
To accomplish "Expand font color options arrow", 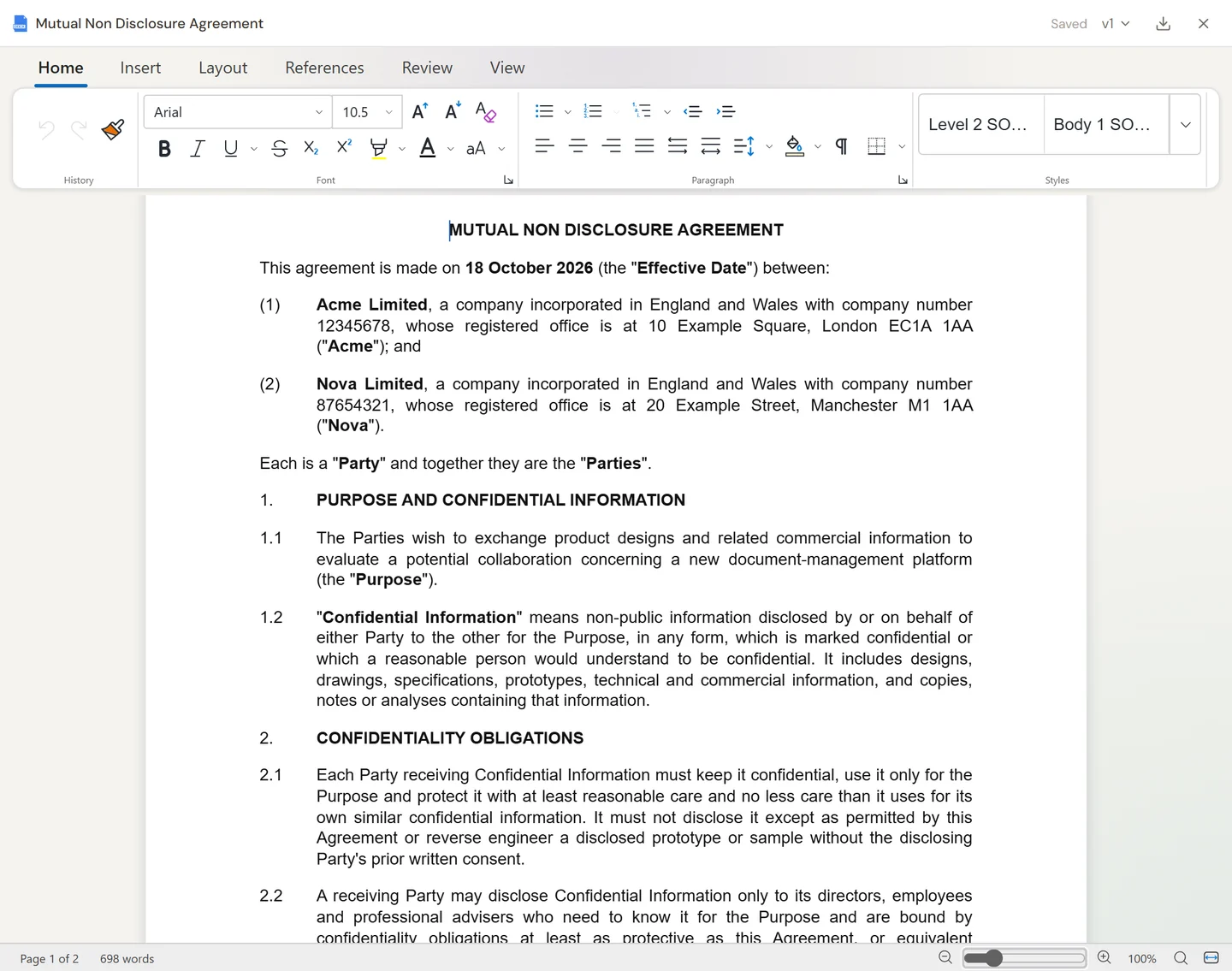I will [451, 149].
